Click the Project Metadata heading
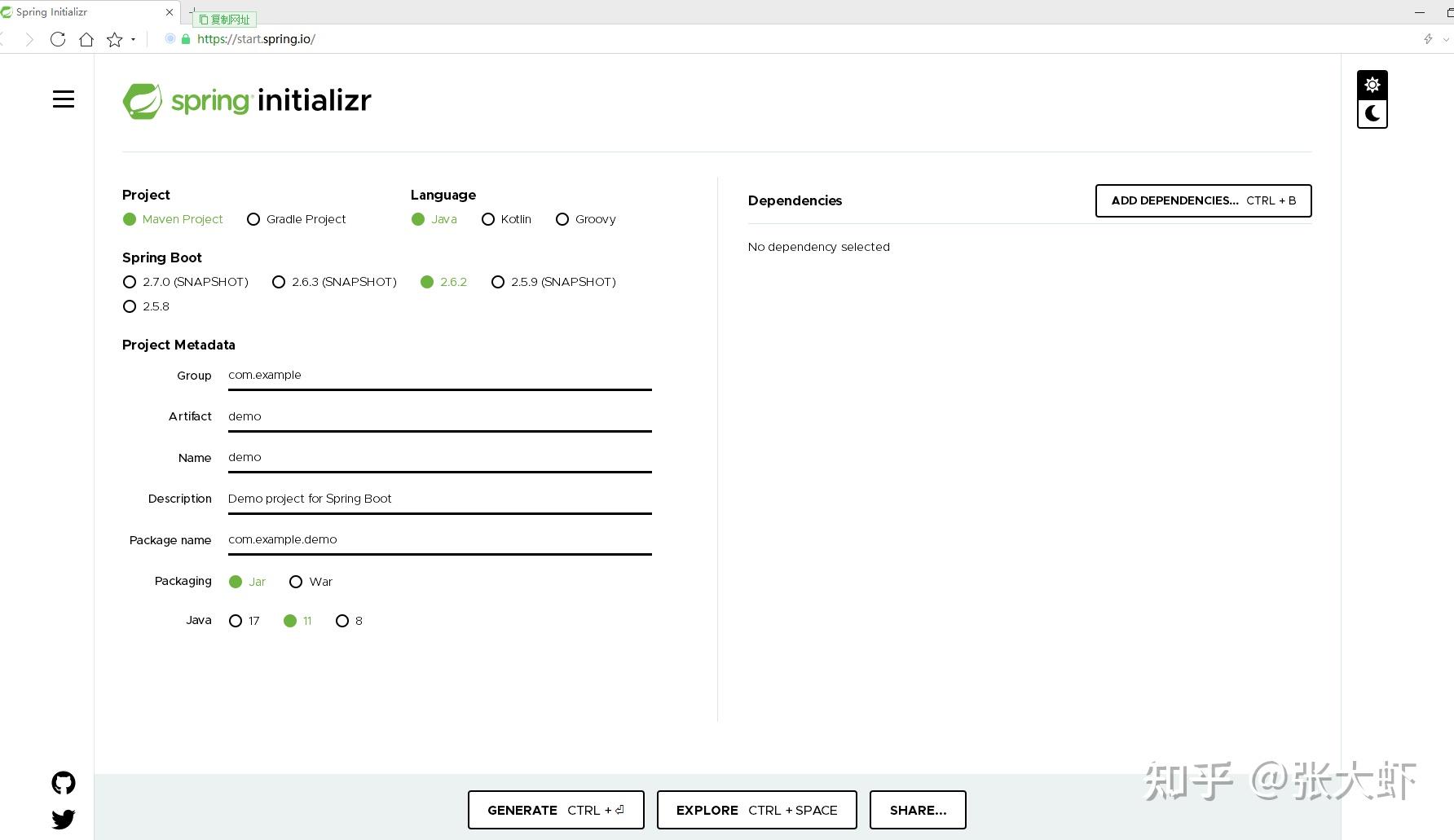This screenshot has height=840, width=1454. 178,345
